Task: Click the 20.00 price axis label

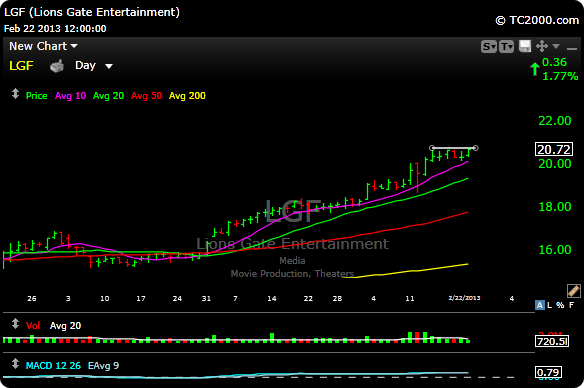Action: [555, 164]
